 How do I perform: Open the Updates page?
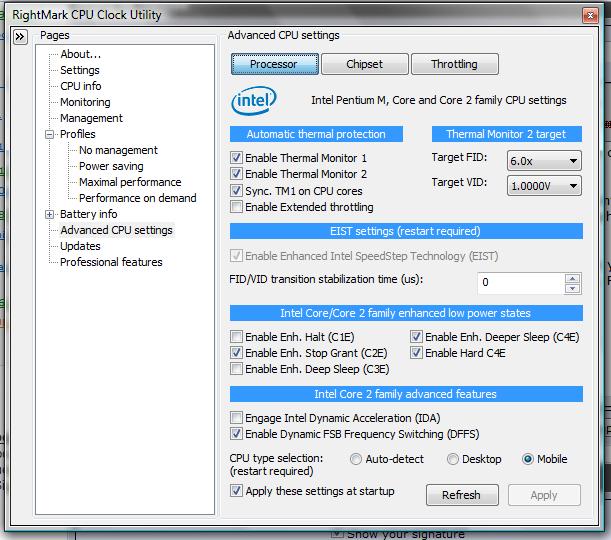(80, 246)
